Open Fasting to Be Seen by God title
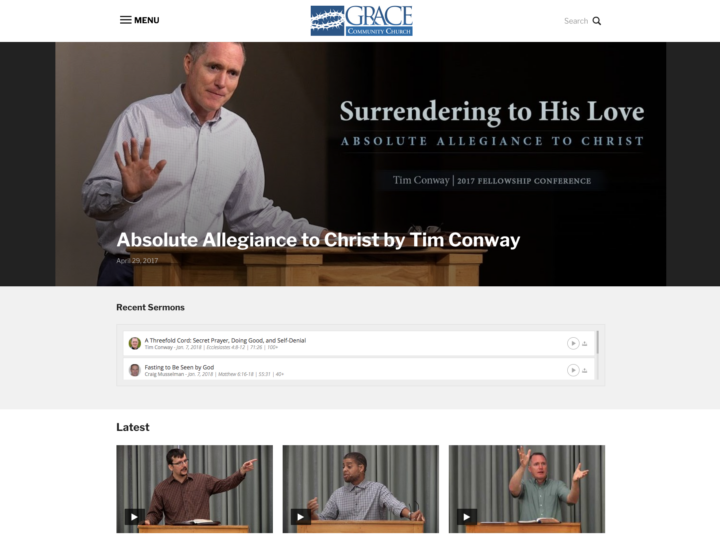 click(x=179, y=367)
